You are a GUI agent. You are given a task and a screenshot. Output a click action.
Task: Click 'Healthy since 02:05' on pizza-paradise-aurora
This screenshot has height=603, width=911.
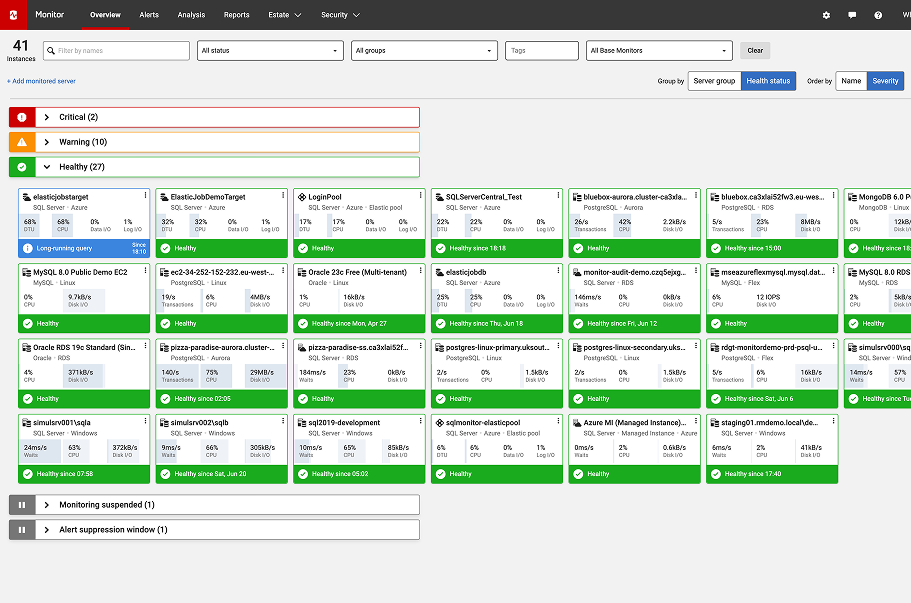point(202,399)
